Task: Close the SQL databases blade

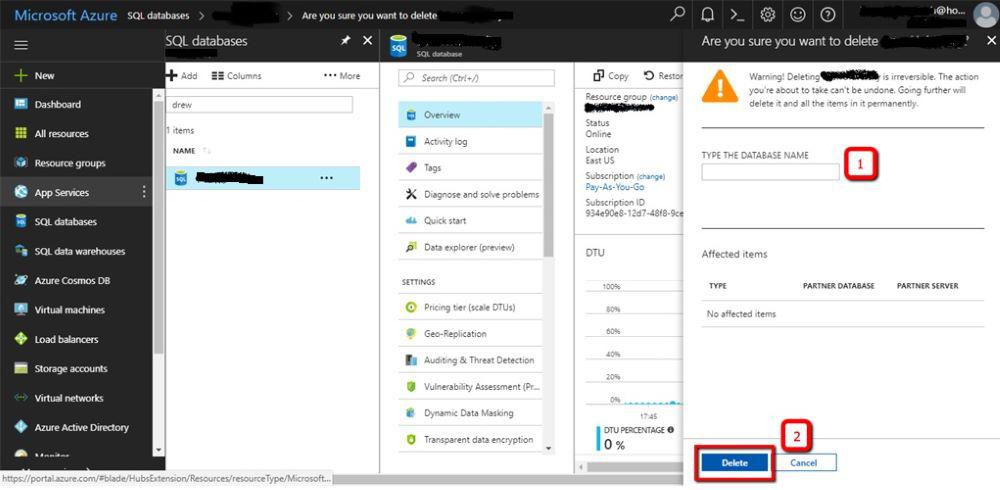Action: [367, 40]
